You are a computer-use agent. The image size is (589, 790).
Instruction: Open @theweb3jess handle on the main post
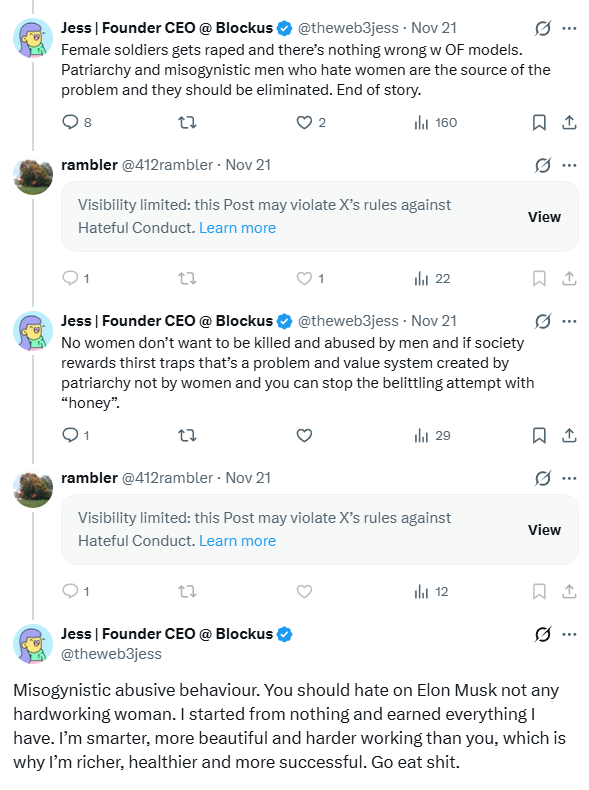[111, 654]
